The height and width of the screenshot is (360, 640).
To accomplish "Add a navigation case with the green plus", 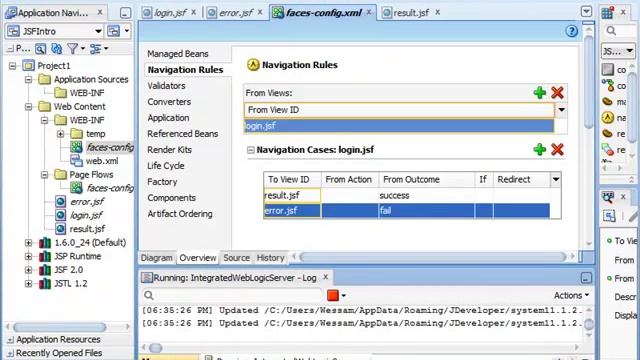I will click(x=540, y=149).
